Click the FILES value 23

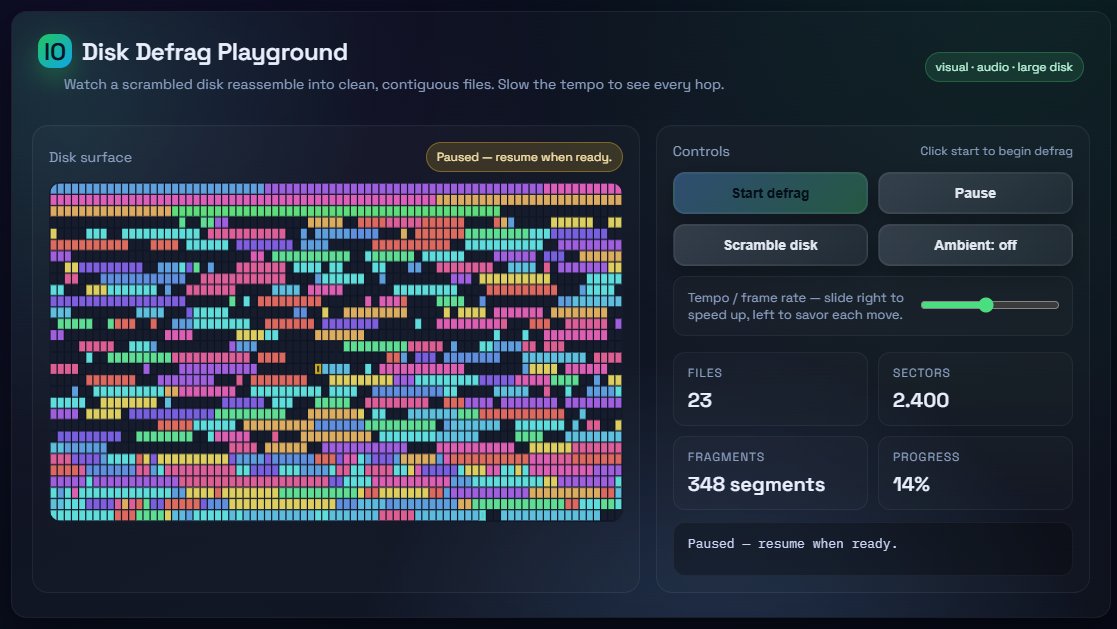coord(700,400)
